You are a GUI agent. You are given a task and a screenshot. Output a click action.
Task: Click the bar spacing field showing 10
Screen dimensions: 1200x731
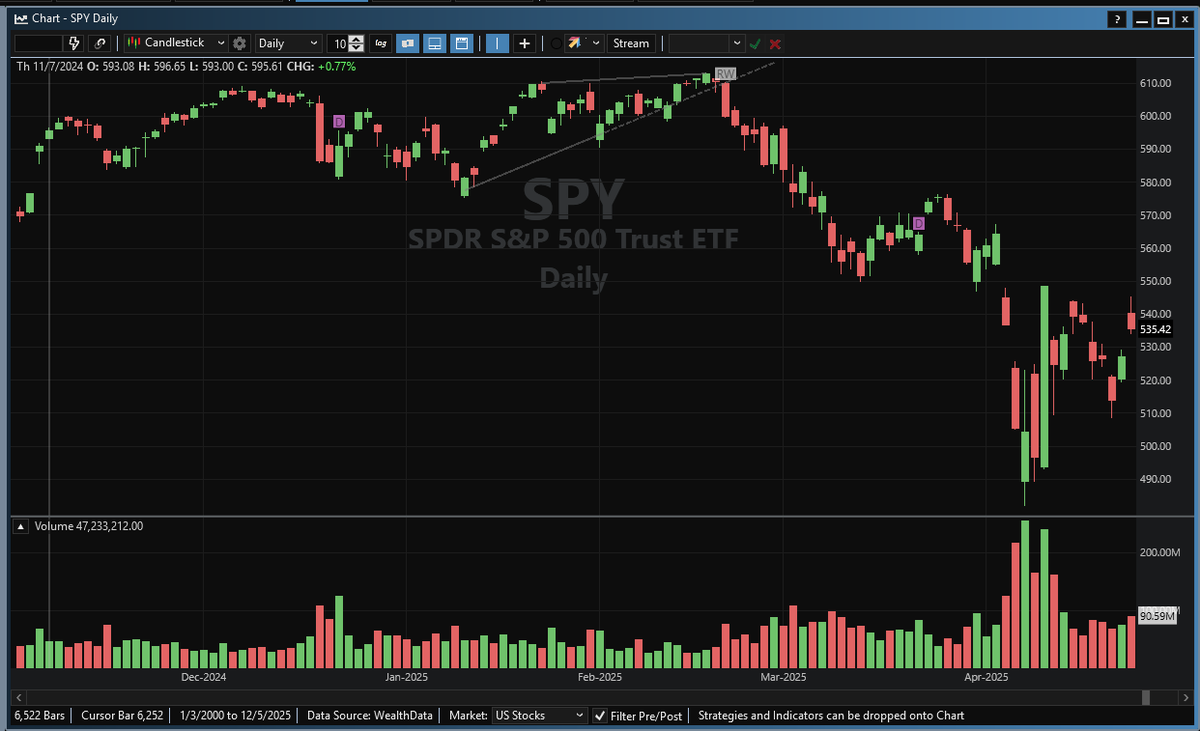339,43
